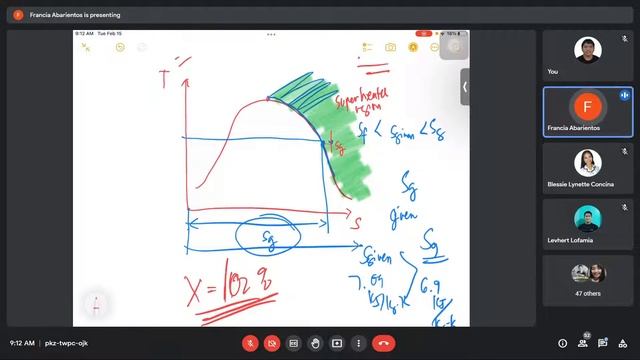The width and height of the screenshot is (640, 360).
Task: Click the markup pen icon in shared Notes
Action: click(x=413, y=47)
